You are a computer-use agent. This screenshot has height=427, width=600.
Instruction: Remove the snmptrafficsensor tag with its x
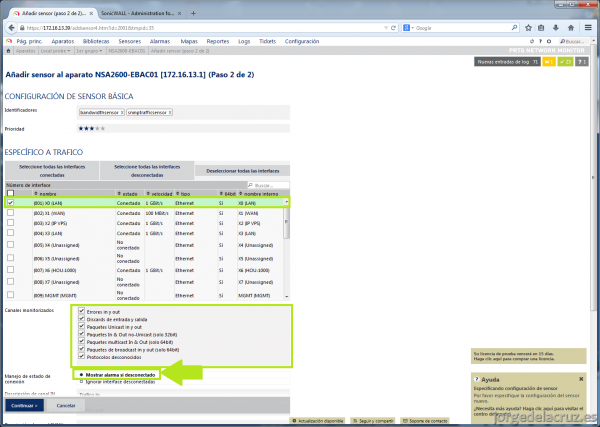click(170, 112)
